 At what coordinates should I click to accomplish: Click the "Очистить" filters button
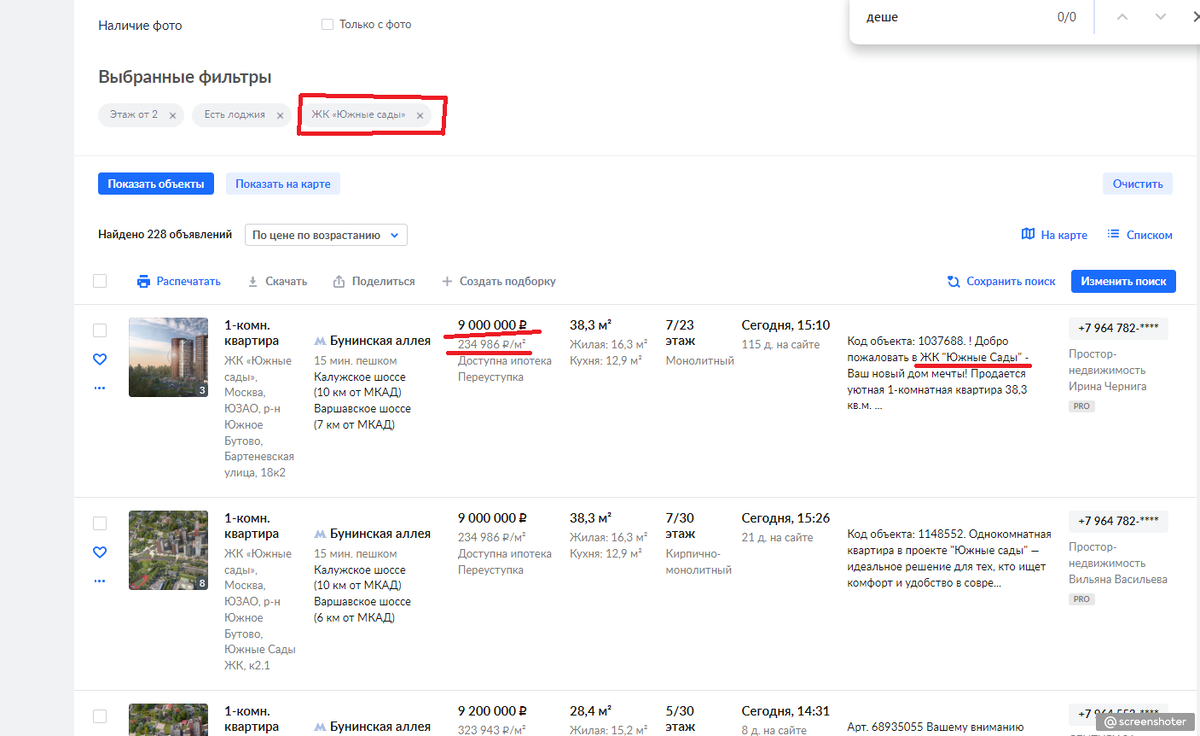pos(1138,184)
